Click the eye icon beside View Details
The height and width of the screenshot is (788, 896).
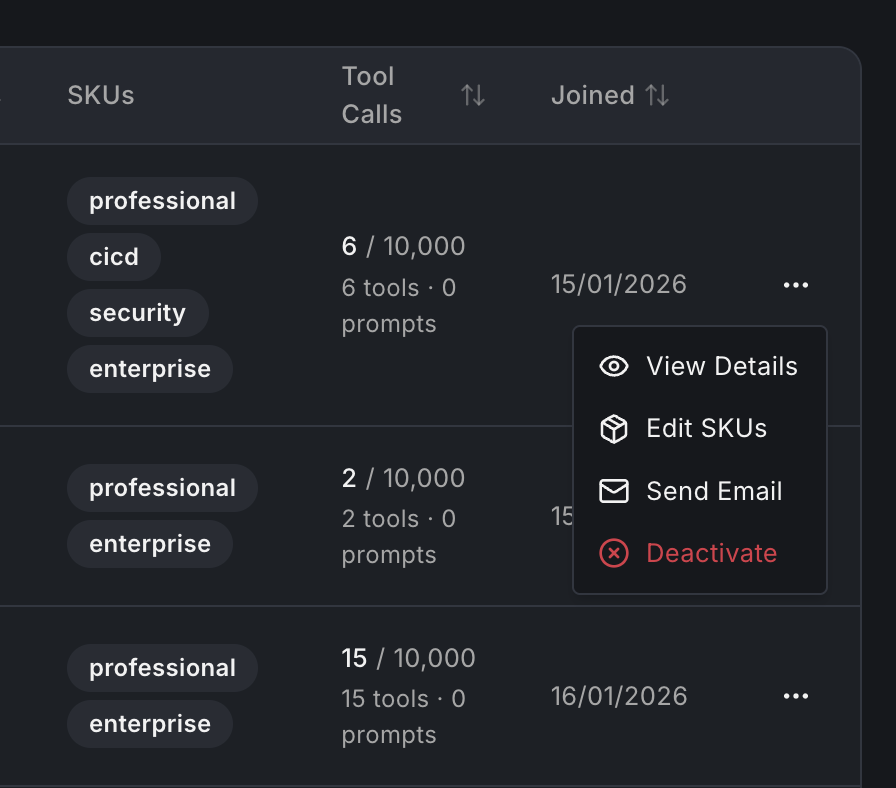(x=613, y=367)
